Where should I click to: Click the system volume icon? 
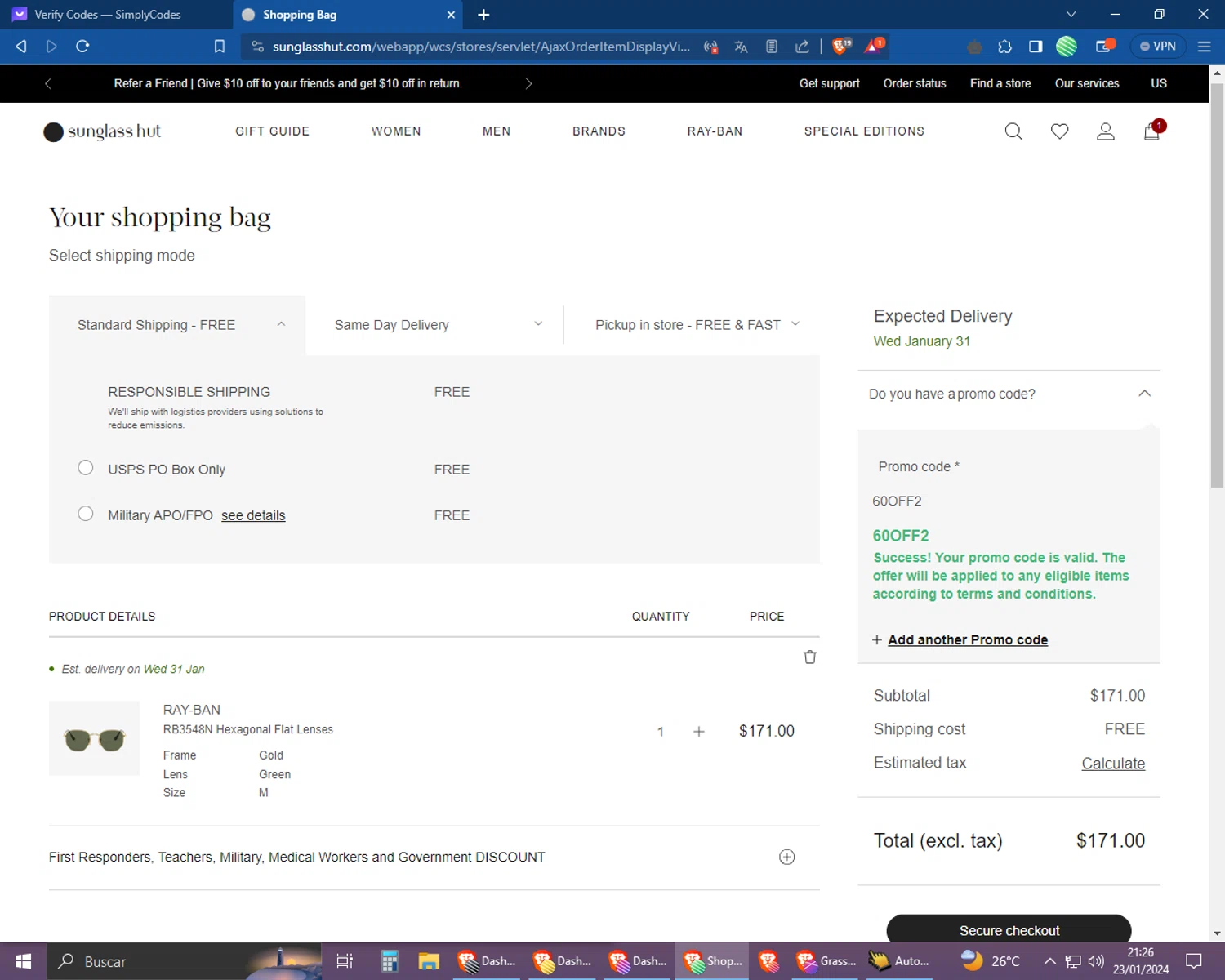[x=1097, y=961]
